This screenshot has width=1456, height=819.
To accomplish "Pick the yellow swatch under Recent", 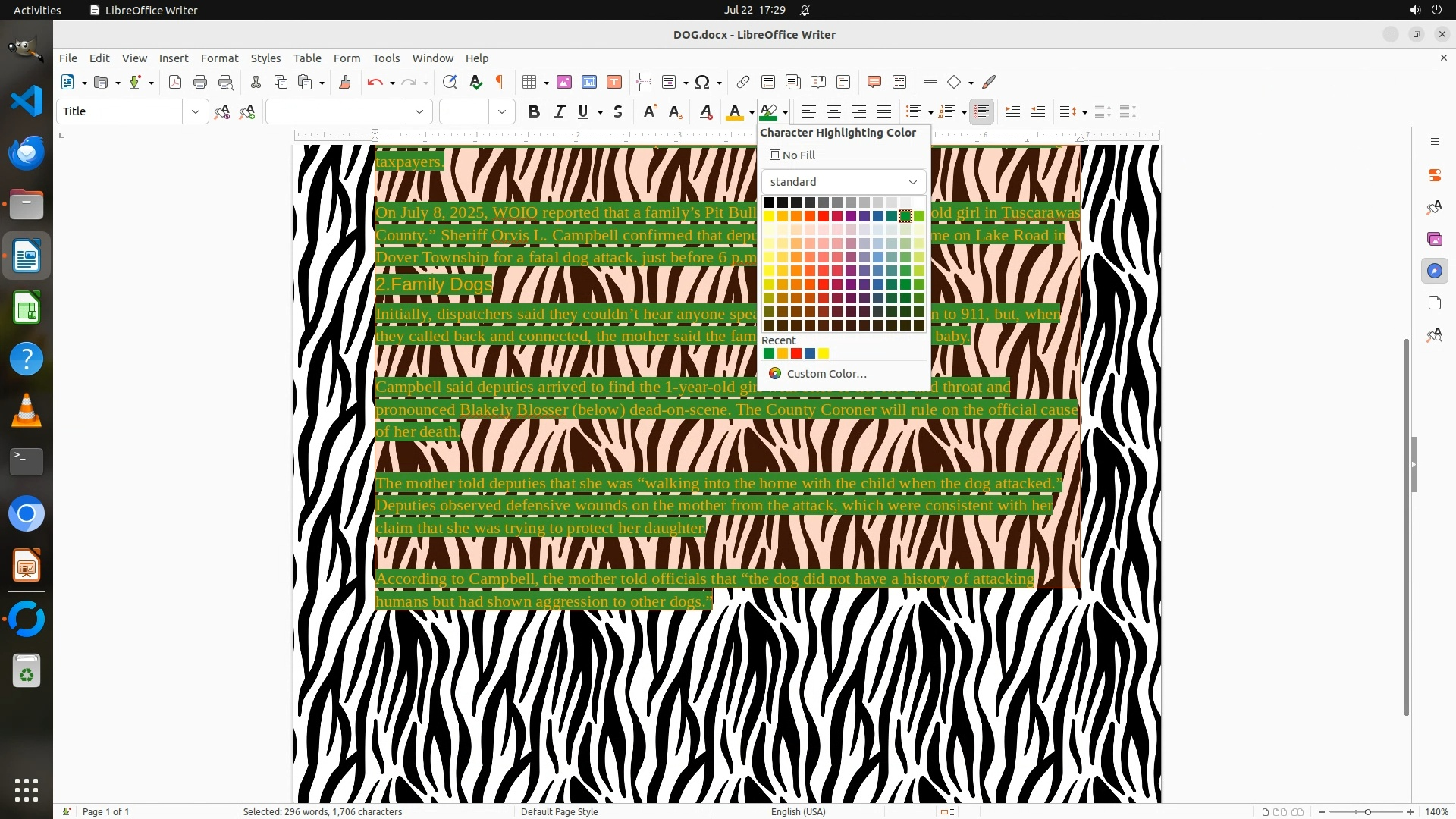I will (824, 353).
